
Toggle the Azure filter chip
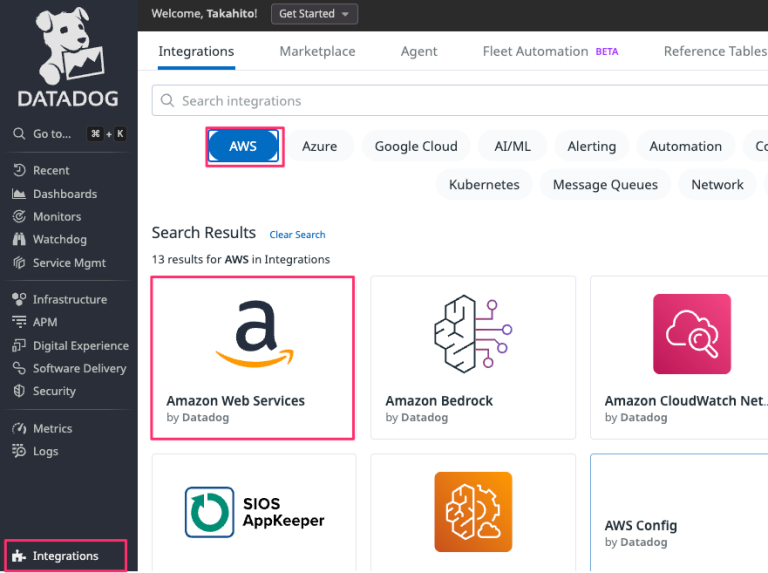point(319,146)
